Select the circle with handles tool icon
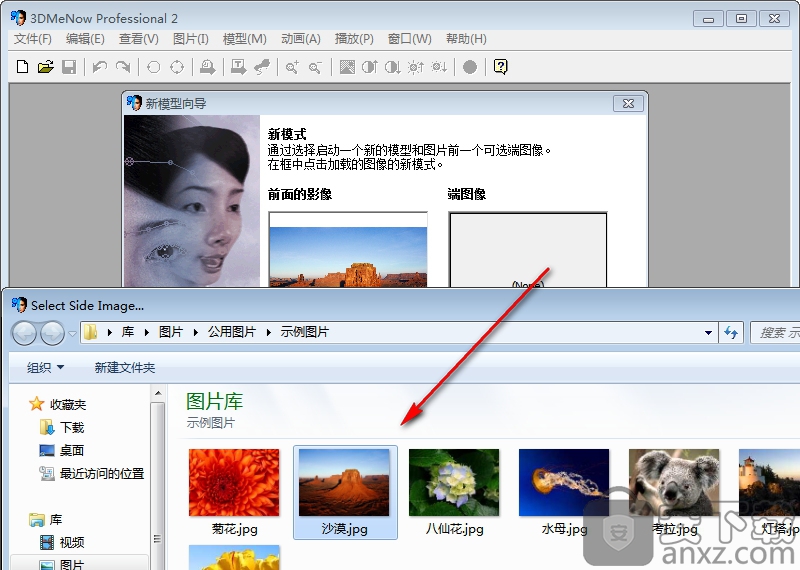 177,67
